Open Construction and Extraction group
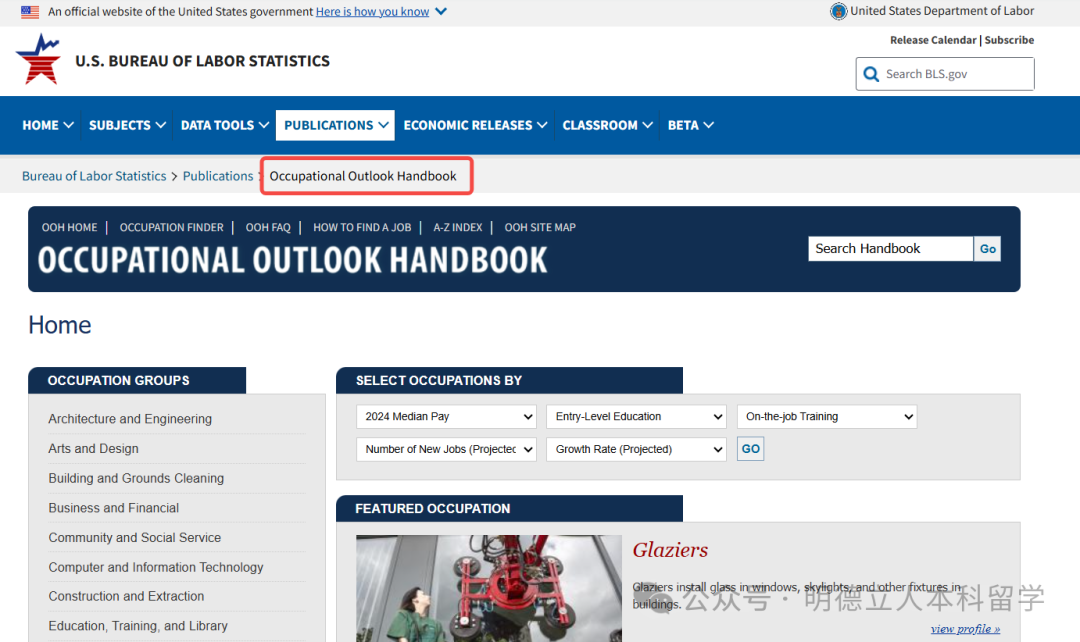Image resolution: width=1080 pixels, height=642 pixels. (x=126, y=596)
